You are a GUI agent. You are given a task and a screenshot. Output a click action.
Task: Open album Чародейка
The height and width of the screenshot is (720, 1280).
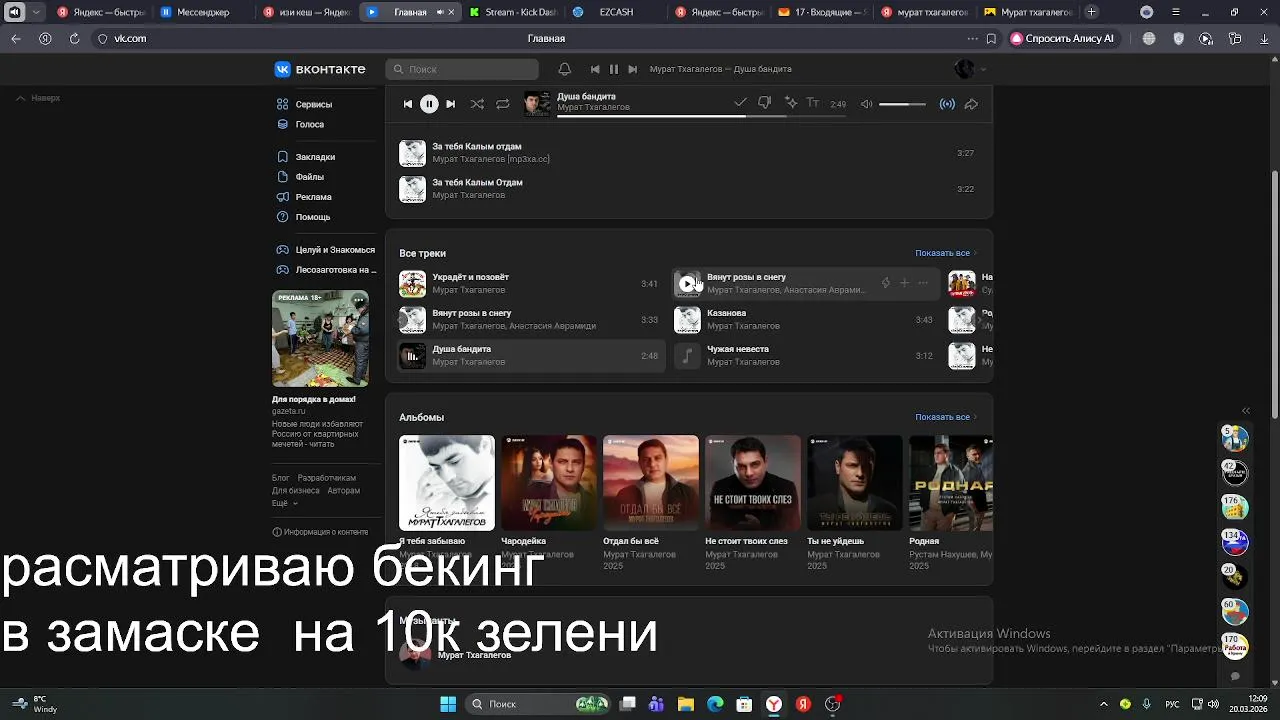pyautogui.click(x=548, y=482)
